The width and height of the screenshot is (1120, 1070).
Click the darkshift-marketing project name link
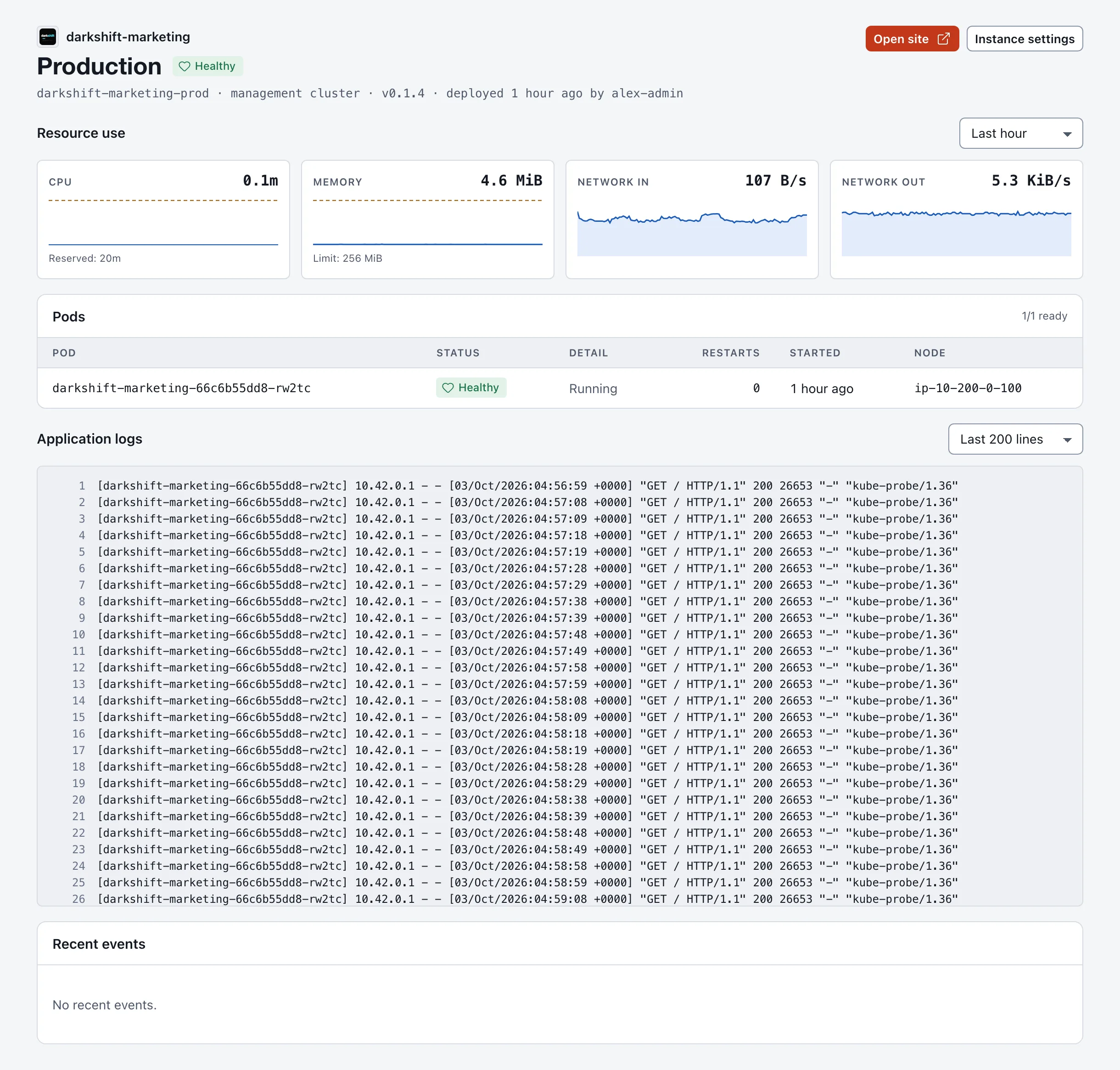[128, 36]
